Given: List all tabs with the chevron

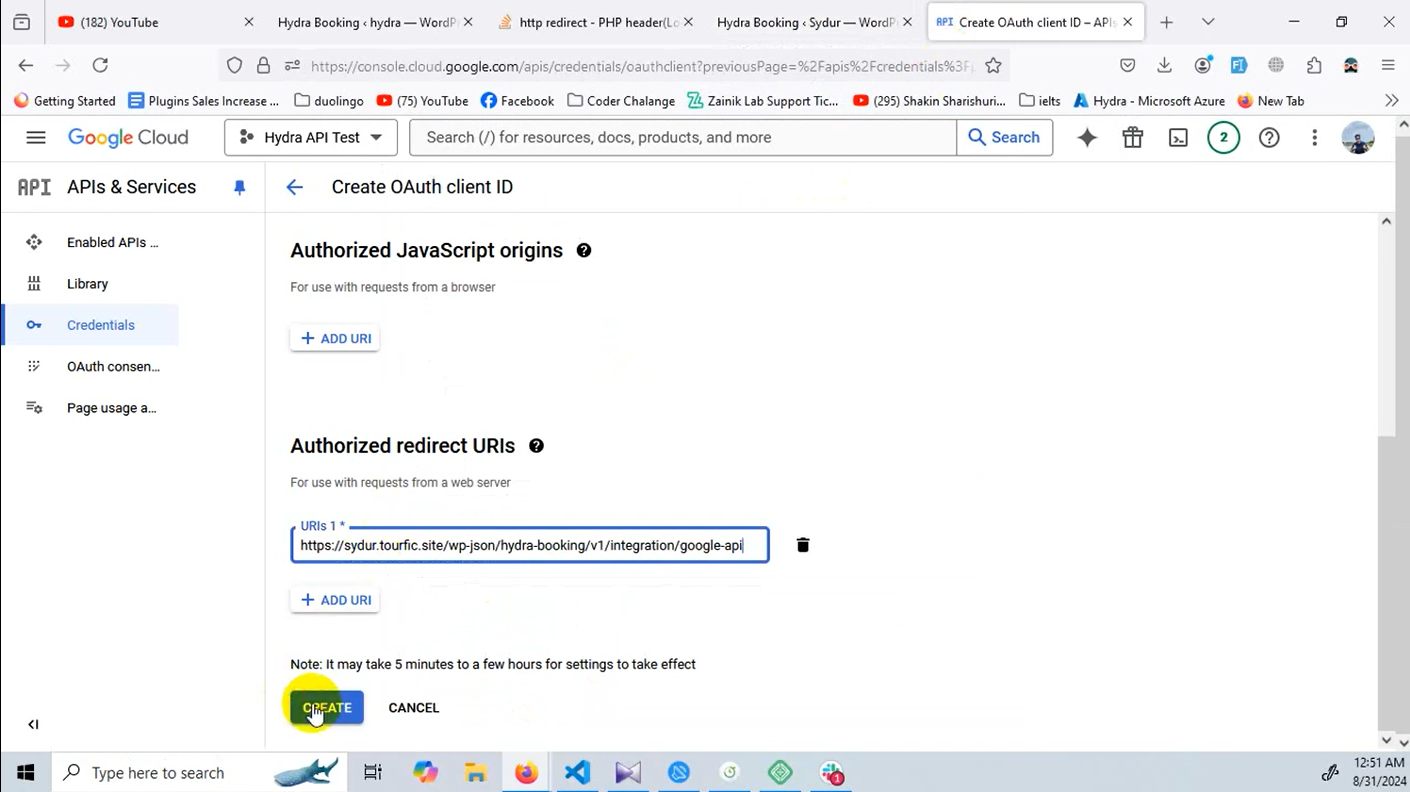Looking at the screenshot, I should [1208, 22].
